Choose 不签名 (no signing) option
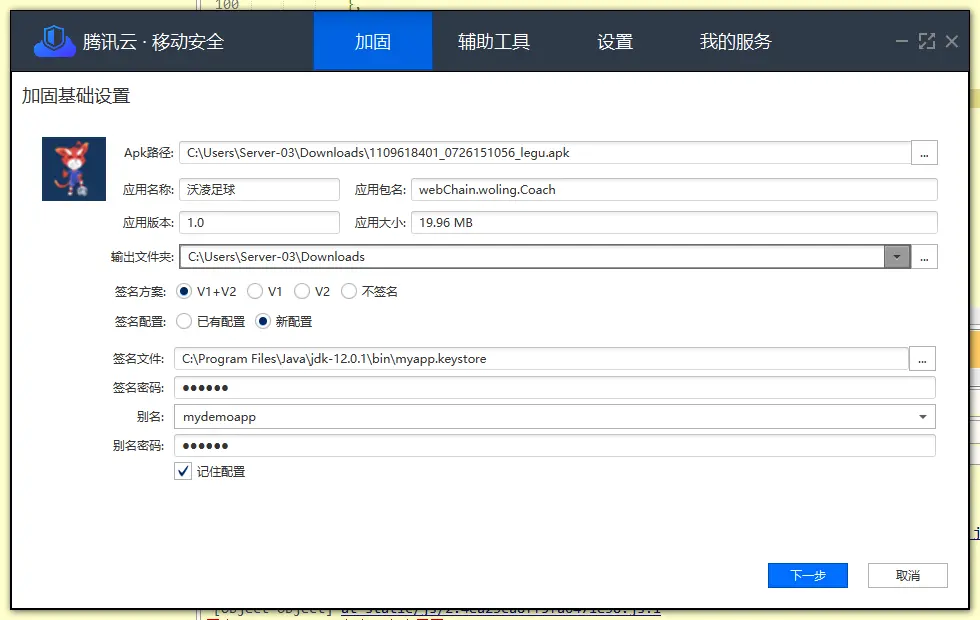980x620 pixels. click(349, 291)
